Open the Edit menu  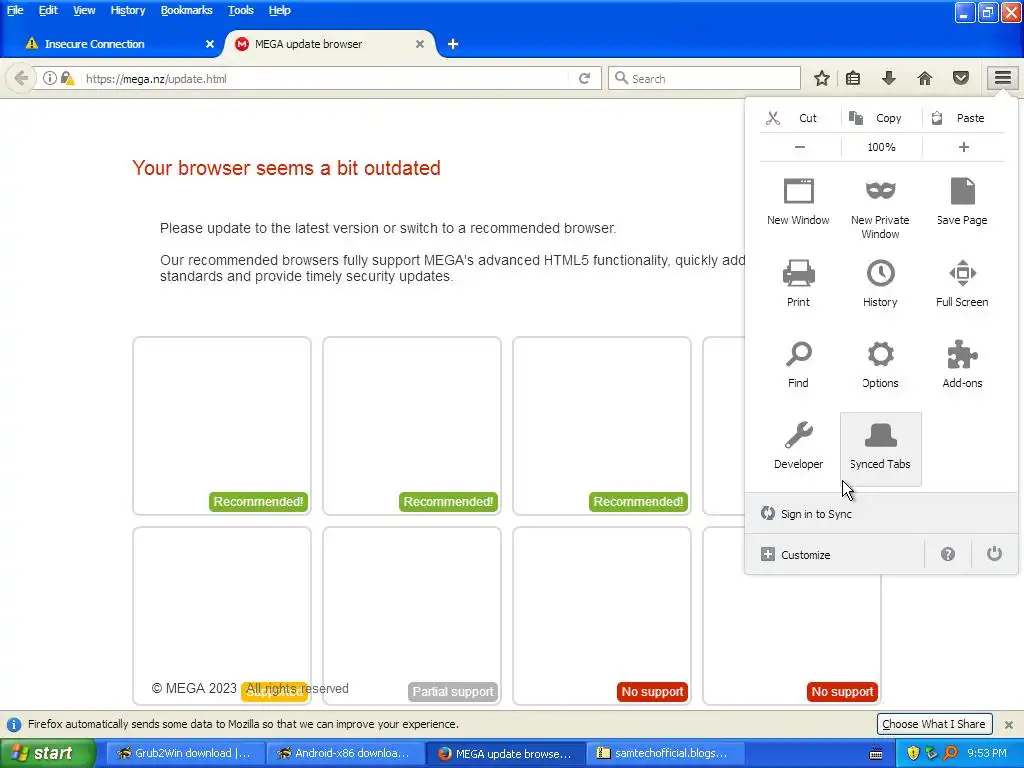pos(48,10)
